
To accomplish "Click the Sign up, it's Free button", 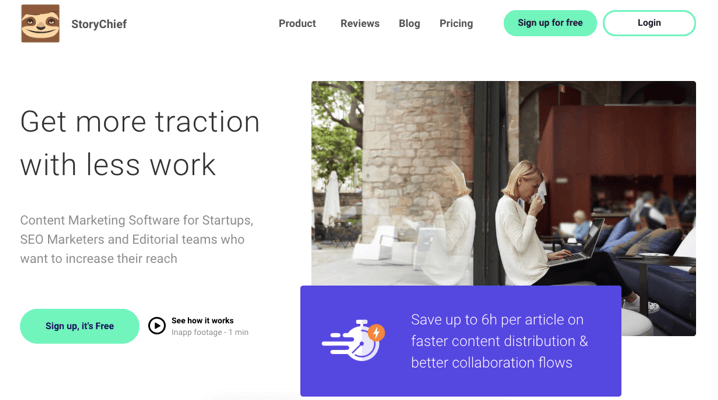I will tap(80, 326).
